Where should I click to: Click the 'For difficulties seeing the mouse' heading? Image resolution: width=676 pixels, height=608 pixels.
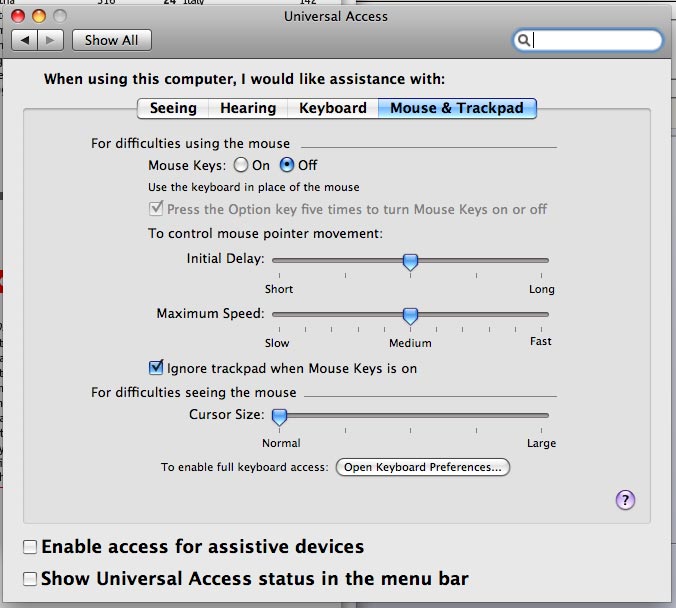(x=194, y=392)
